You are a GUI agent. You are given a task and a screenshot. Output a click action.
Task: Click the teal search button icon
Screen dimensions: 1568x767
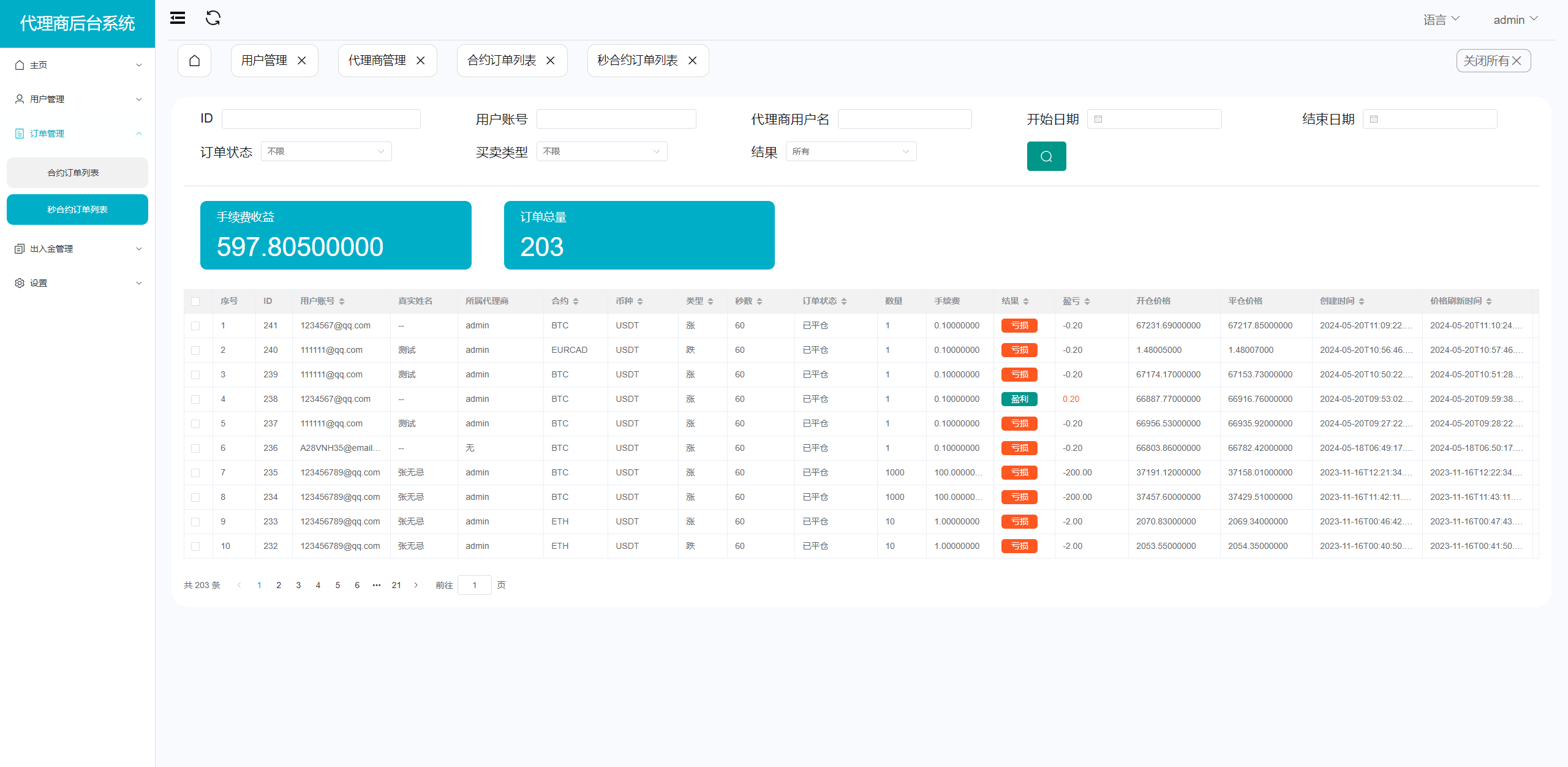[x=1046, y=156]
